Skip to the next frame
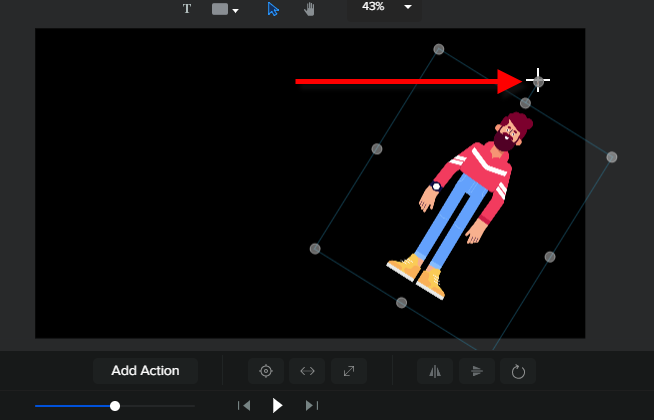The image size is (654, 420). [312, 405]
